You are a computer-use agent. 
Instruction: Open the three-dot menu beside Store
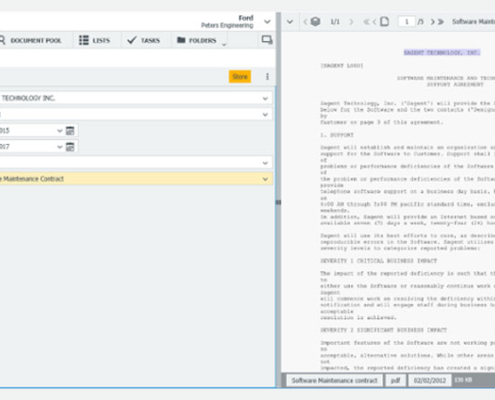coord(267,77)
